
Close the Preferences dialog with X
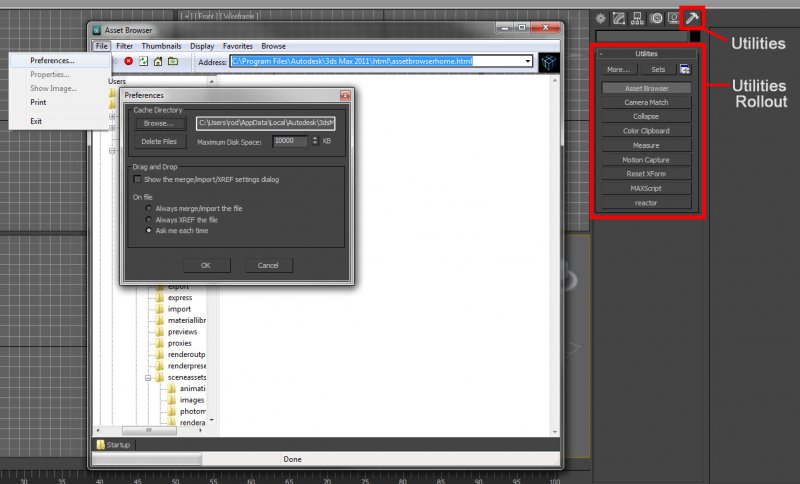pos(345,95)
